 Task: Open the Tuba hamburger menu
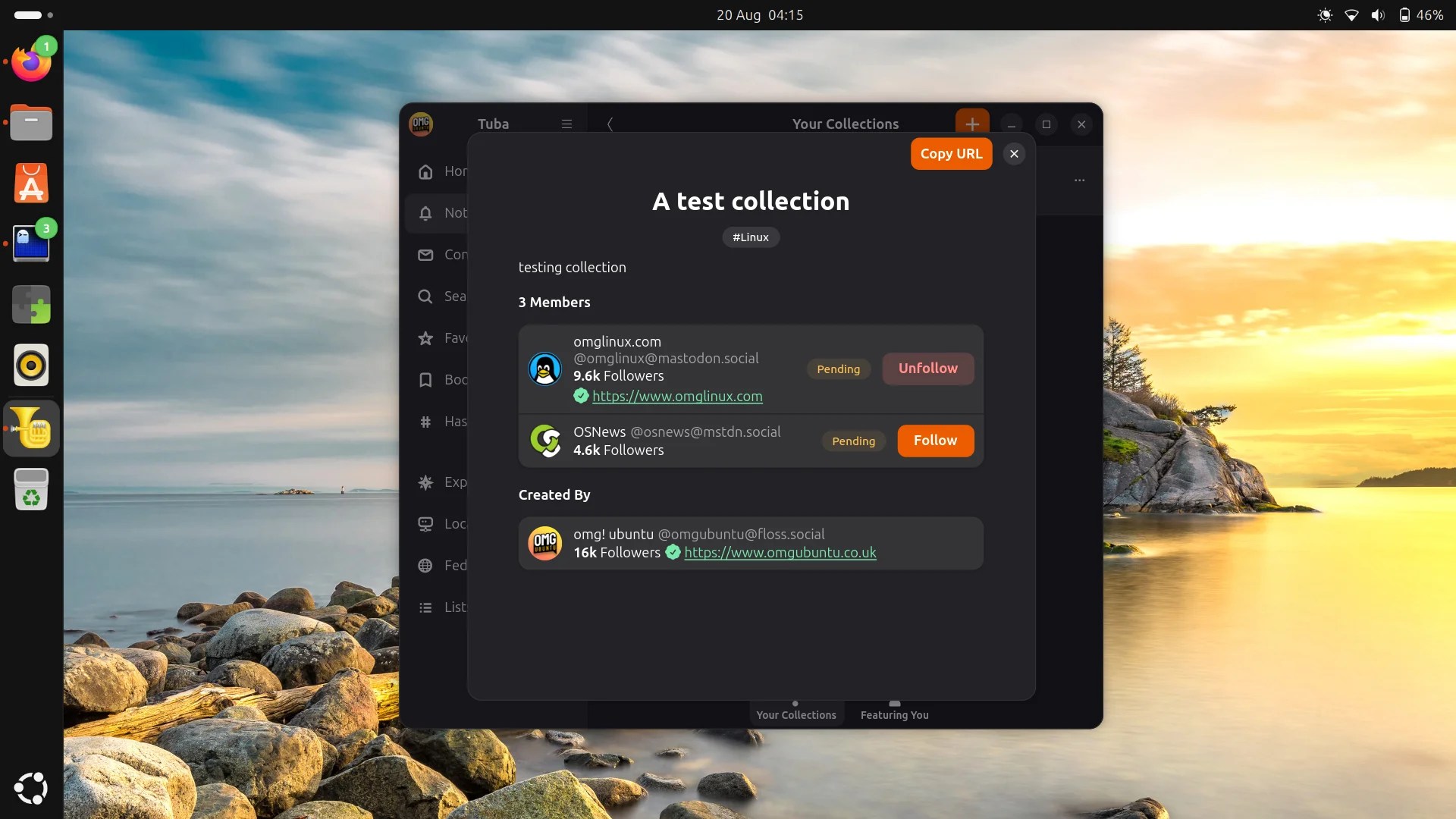tap(566, 124)
